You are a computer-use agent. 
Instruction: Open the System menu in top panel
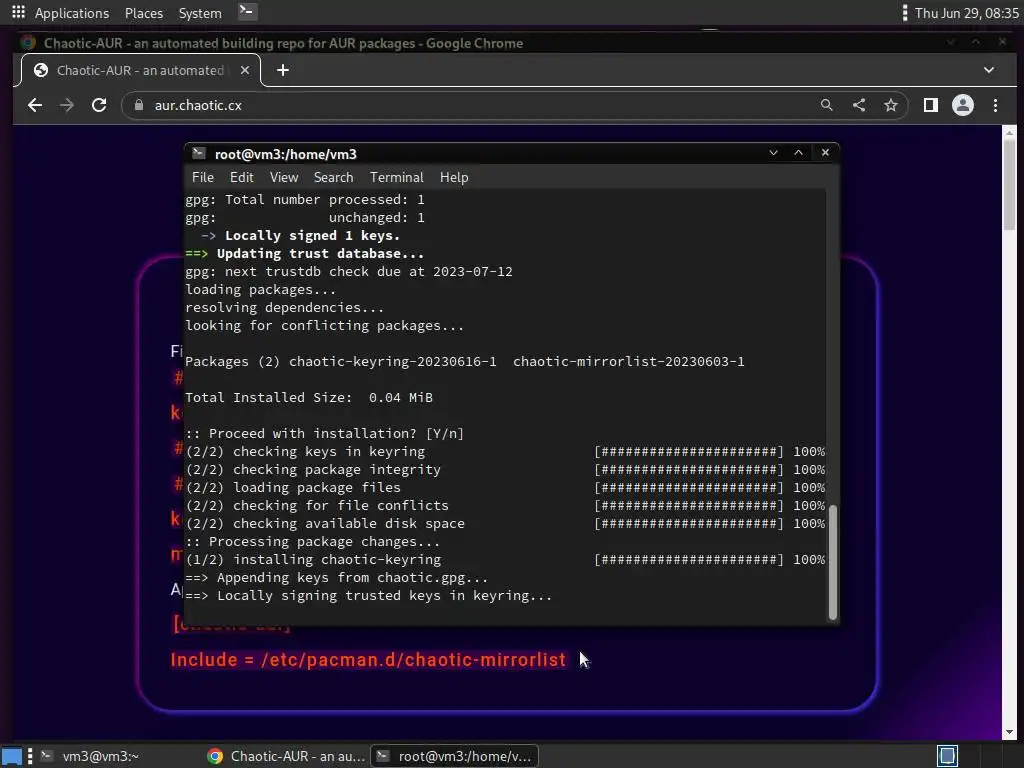pos(200,13)
